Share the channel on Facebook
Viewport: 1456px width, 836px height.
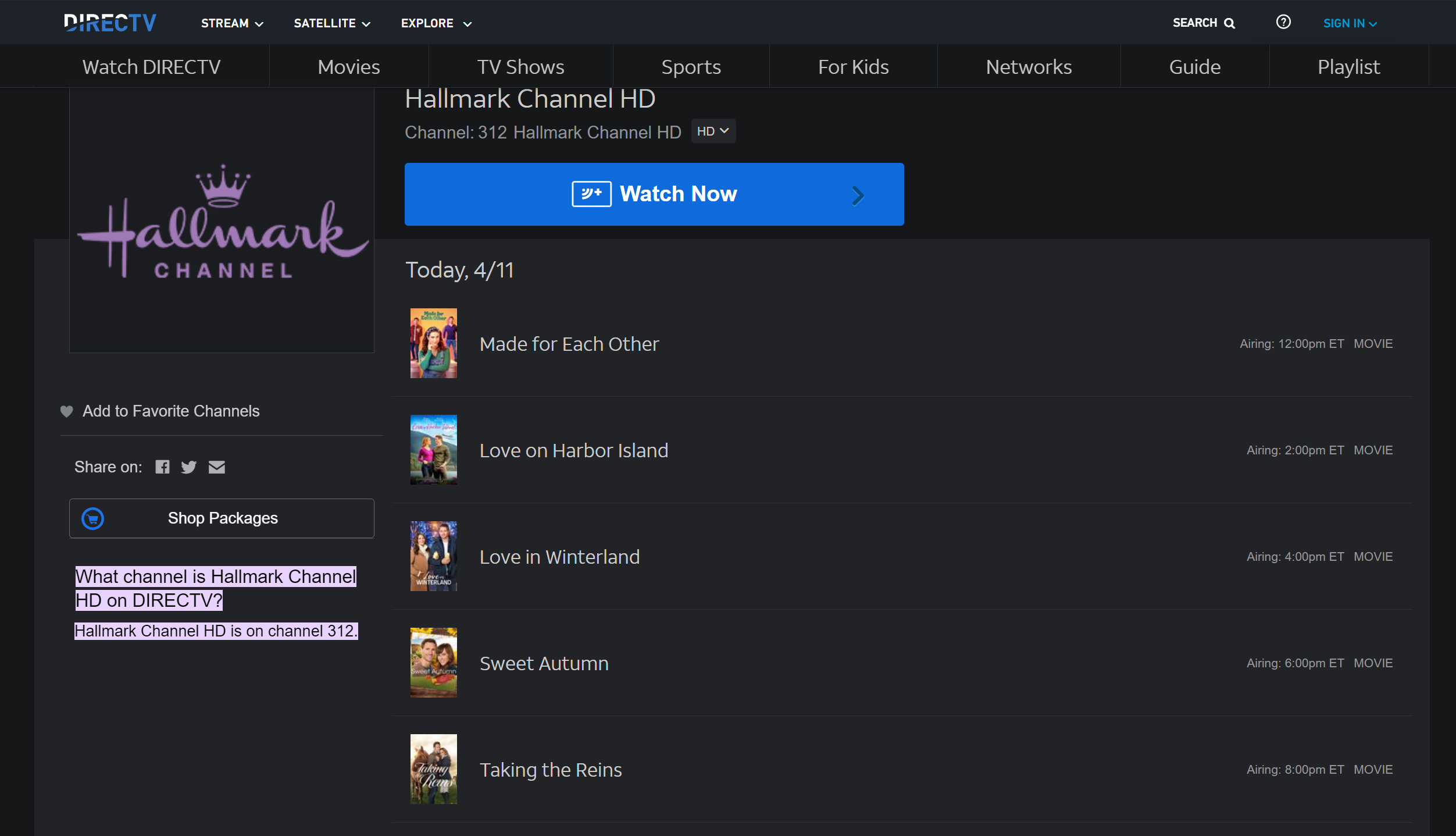point(163,467)
